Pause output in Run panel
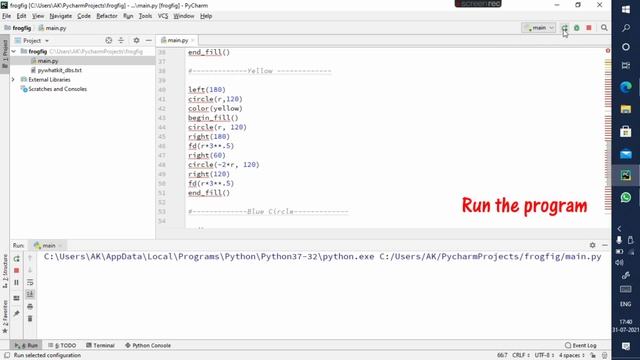 (x=16, y=282)
